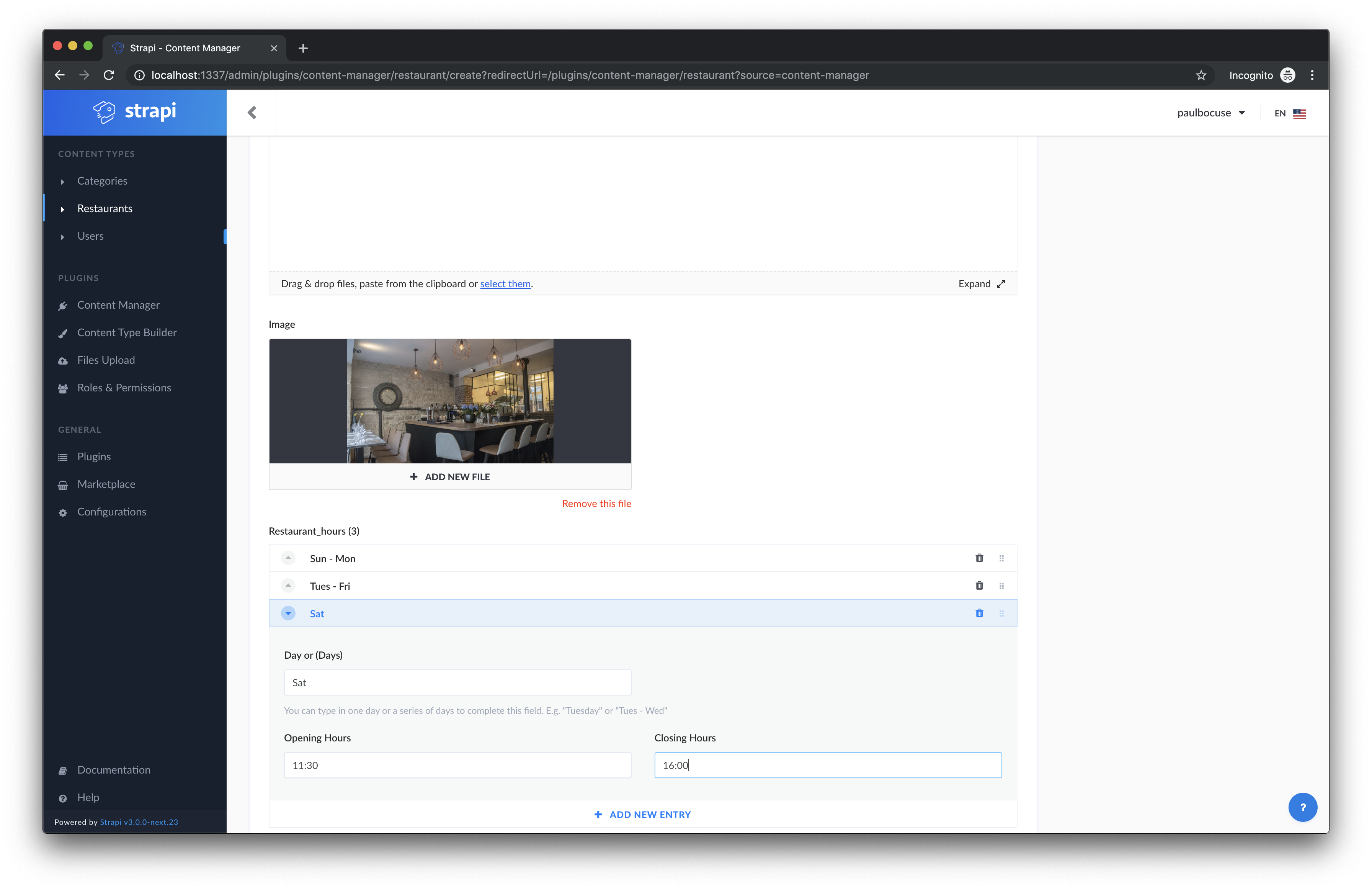The image size is (1372, 890).
Task: Click the back chevron in the header
Action: pyautogui.click(x=252, y=113)
